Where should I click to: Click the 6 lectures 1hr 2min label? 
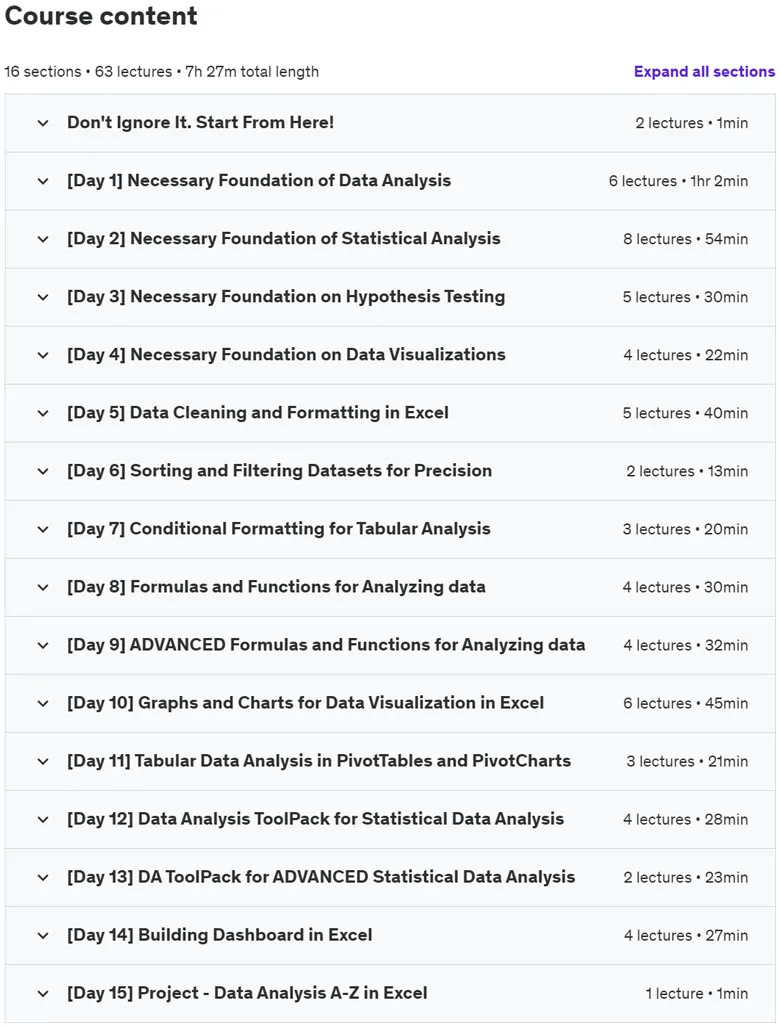point(678,181)
